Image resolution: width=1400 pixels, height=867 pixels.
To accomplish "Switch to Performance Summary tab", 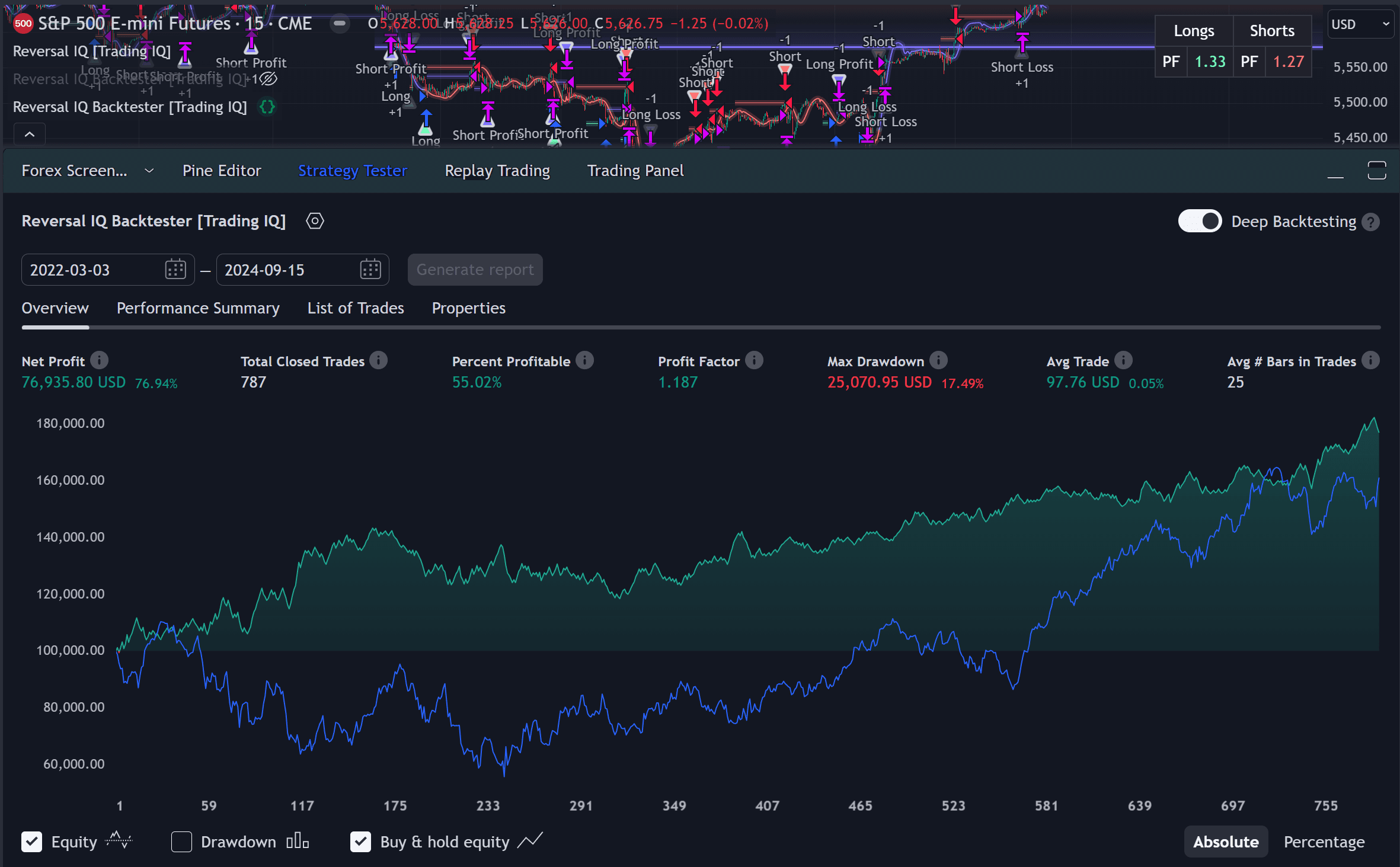I will pyautogui.click(x=198, y=308).
